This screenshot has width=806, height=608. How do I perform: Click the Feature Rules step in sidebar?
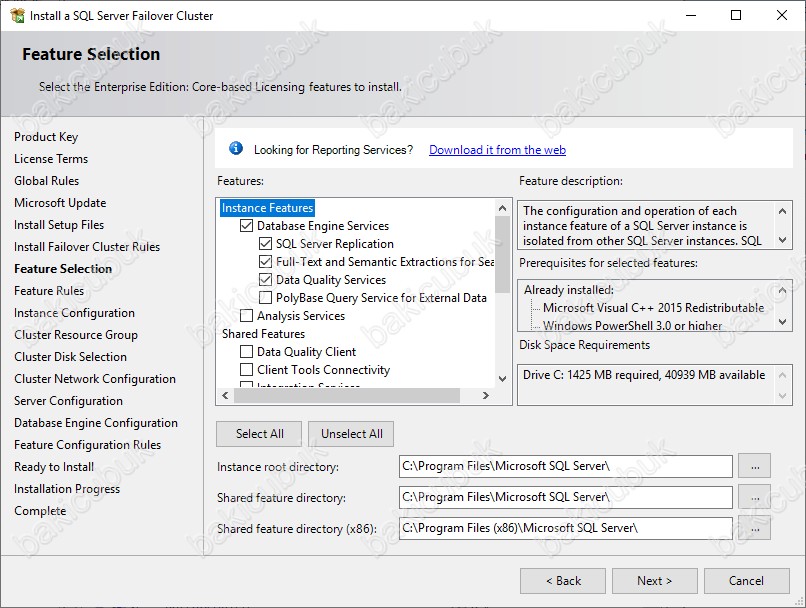[49, 291]
